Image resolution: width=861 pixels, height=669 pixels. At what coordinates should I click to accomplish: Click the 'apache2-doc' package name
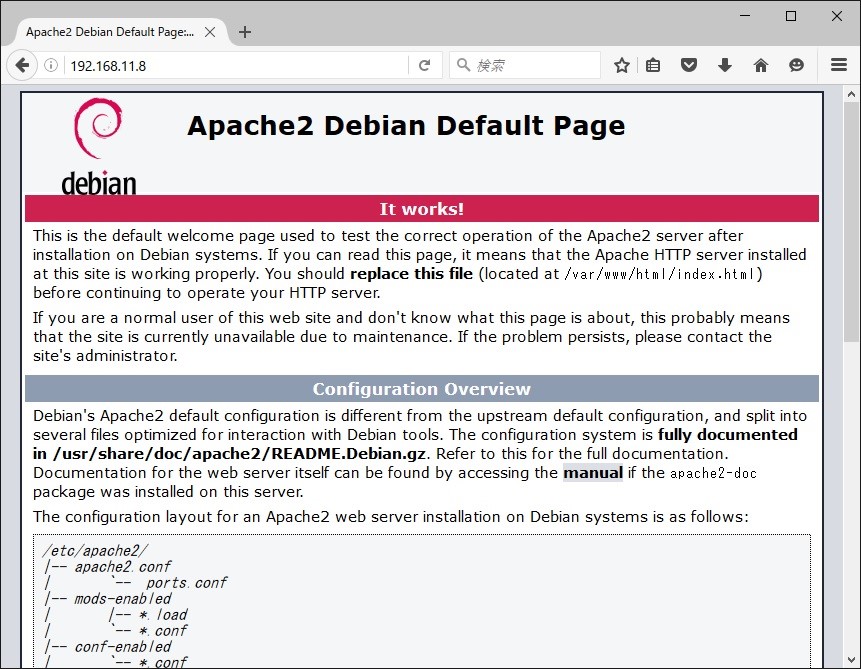(713, 473)
